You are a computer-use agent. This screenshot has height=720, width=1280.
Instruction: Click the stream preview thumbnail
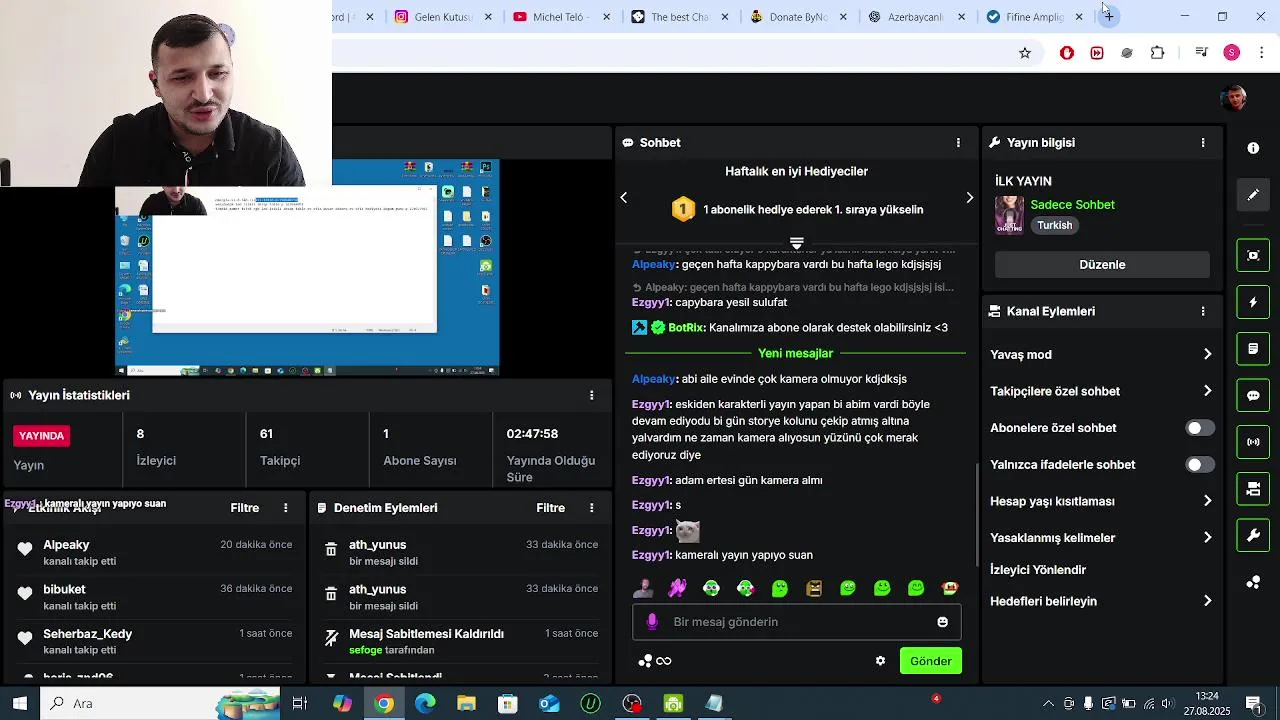(307, 268)
